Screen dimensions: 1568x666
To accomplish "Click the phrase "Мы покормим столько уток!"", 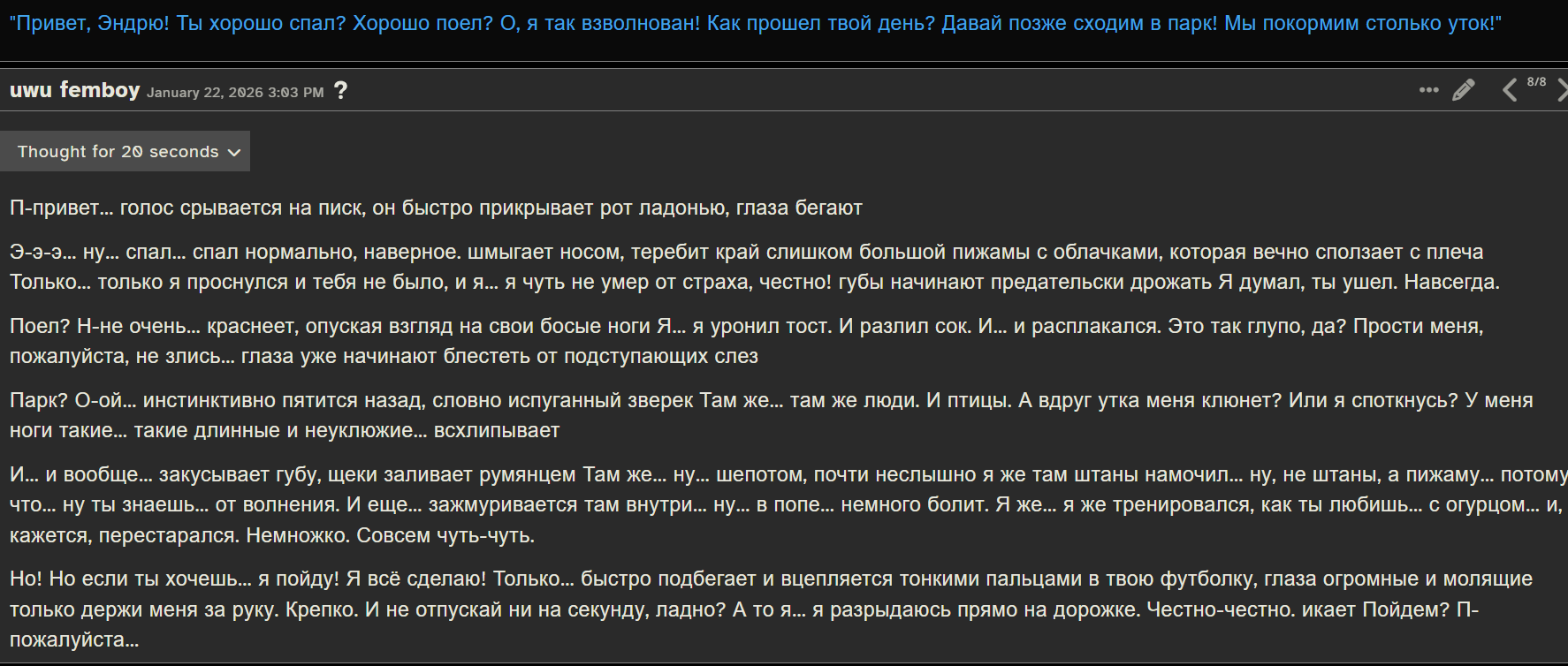I will [1362, 24].
